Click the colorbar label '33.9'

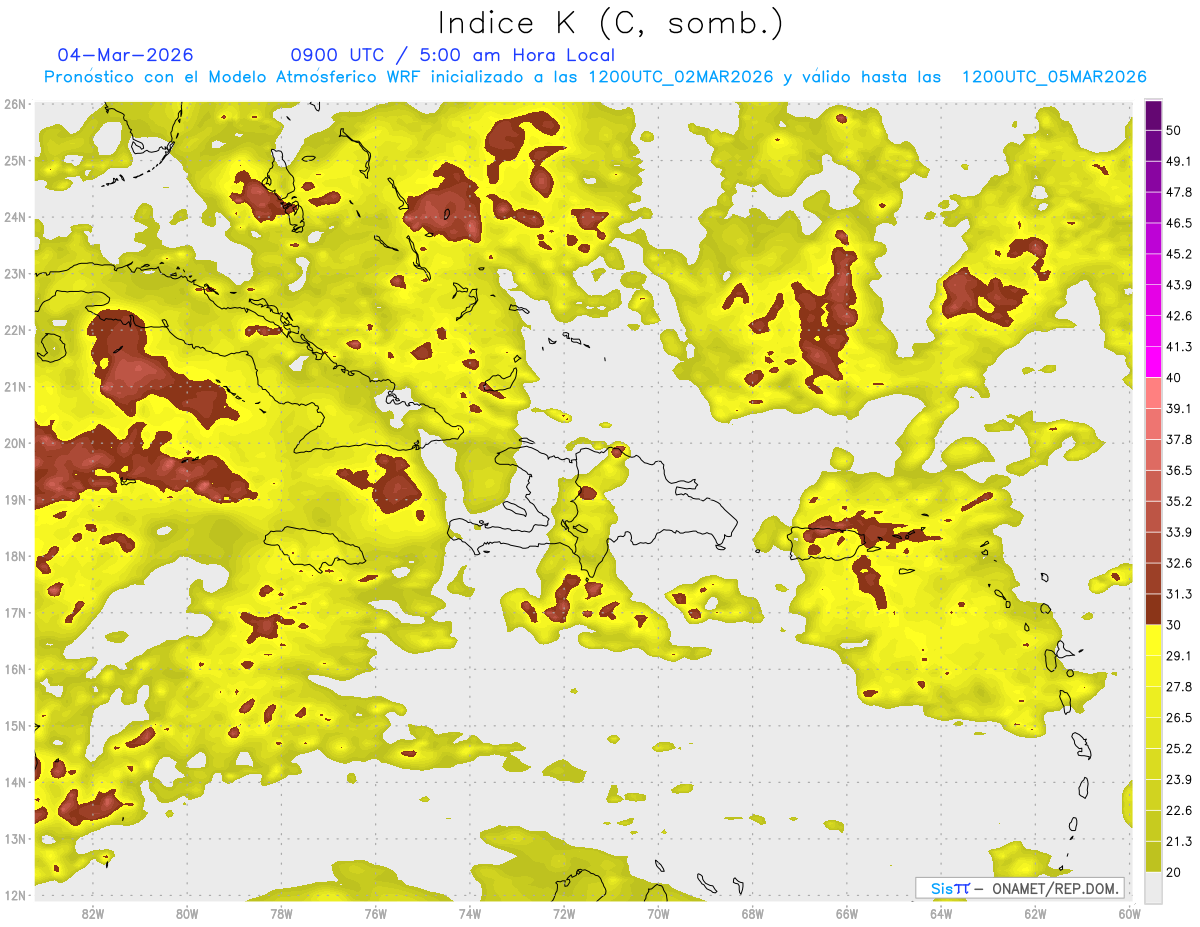(1178, 532)
